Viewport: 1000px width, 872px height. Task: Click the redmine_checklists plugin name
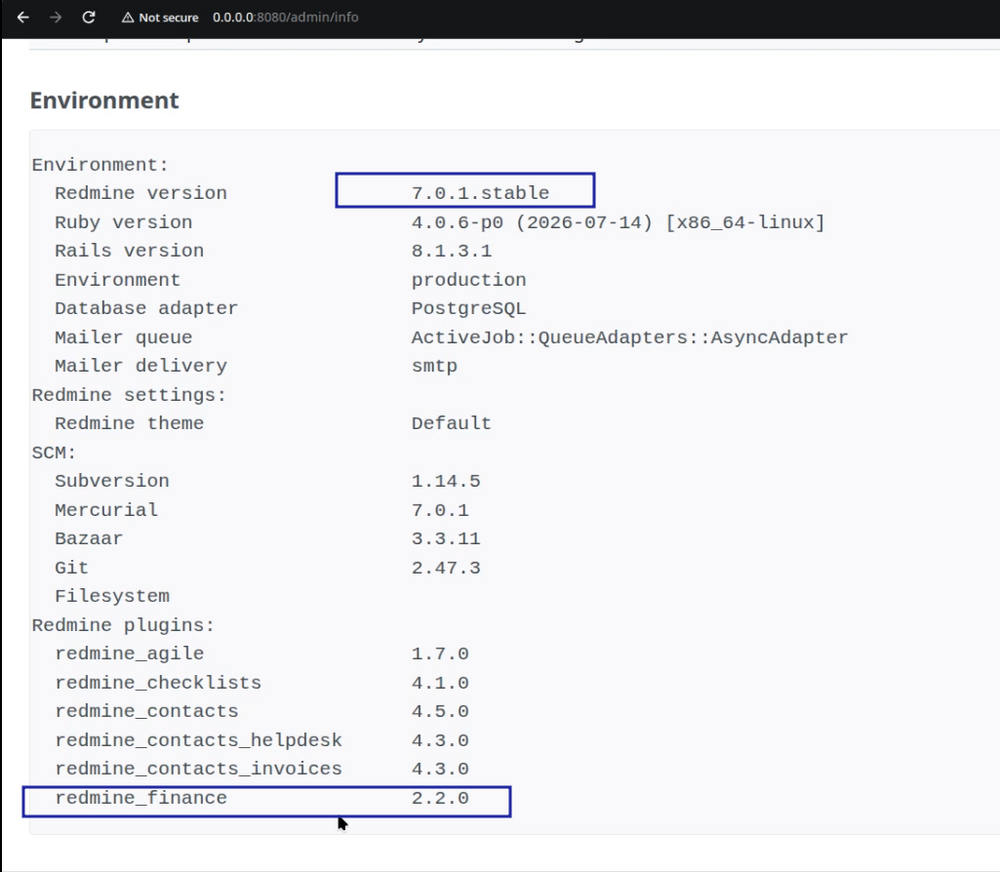click(158, 683)
